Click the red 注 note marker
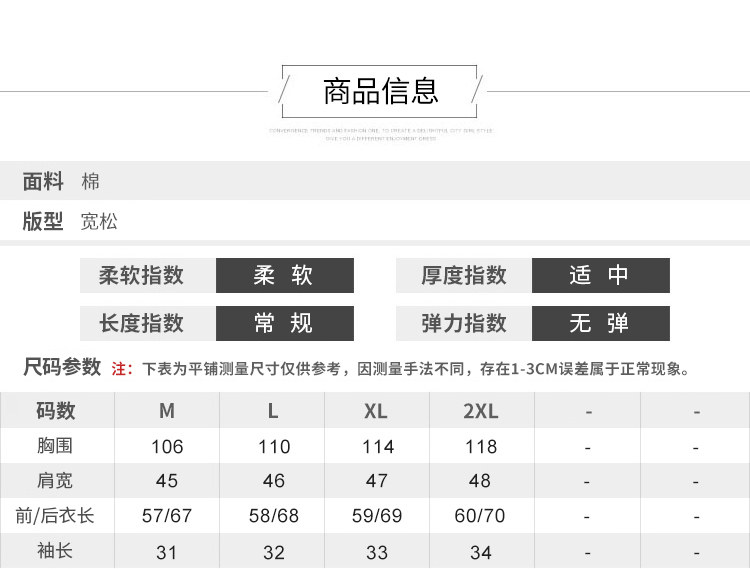The width and height of the screenshot is (750, 569). [120, 369]
